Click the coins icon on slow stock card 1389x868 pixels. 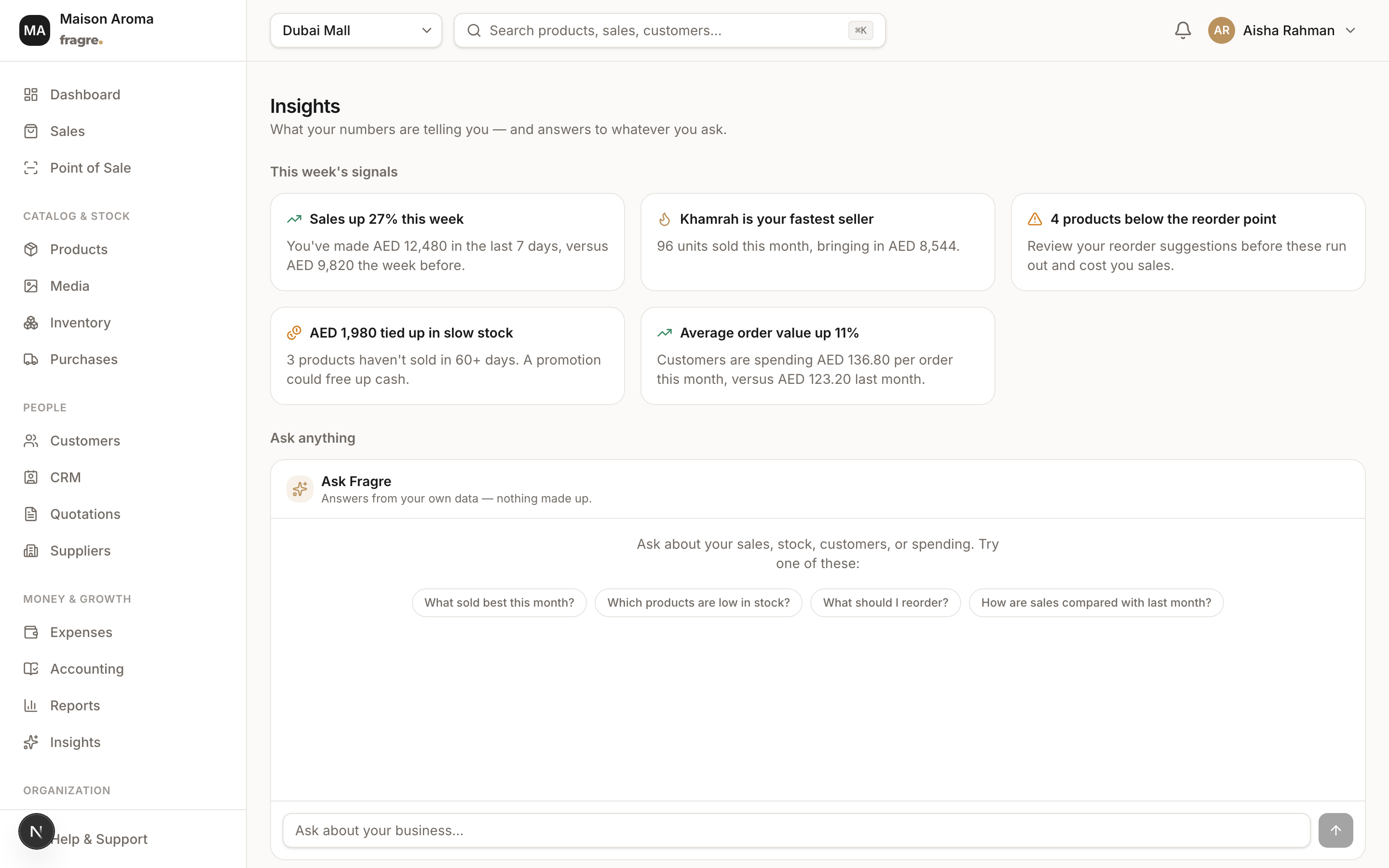[x=294, y=333]
